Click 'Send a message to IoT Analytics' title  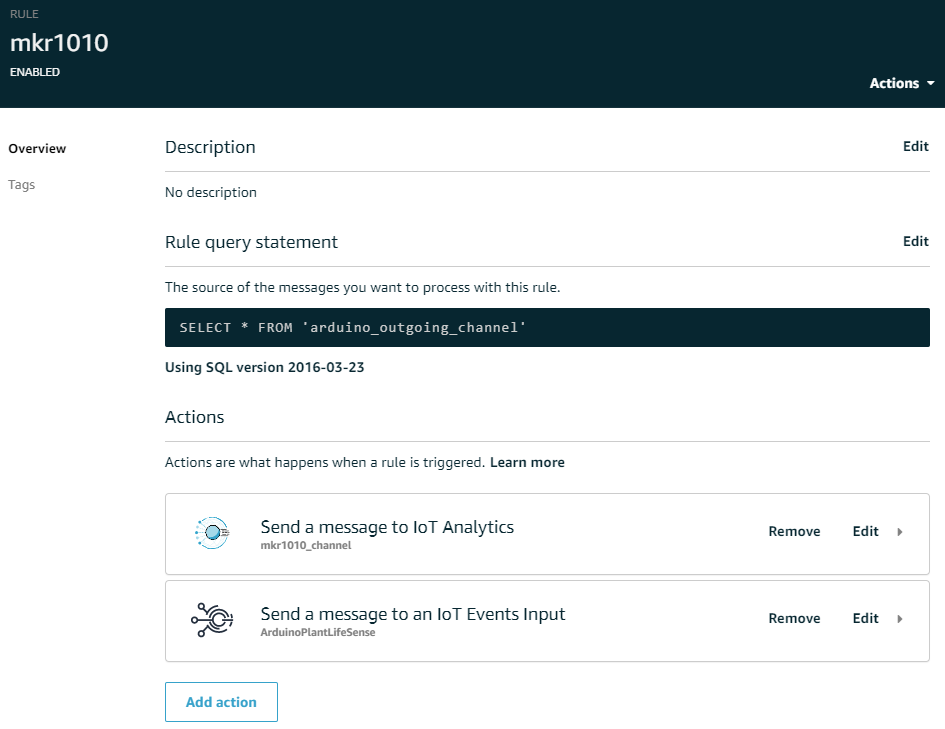tap(387, 527)
